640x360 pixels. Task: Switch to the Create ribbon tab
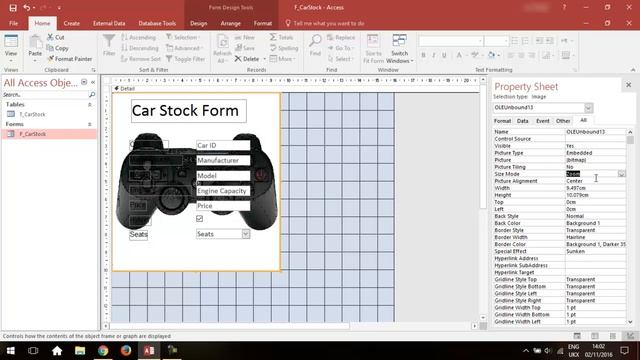(71, 23)
